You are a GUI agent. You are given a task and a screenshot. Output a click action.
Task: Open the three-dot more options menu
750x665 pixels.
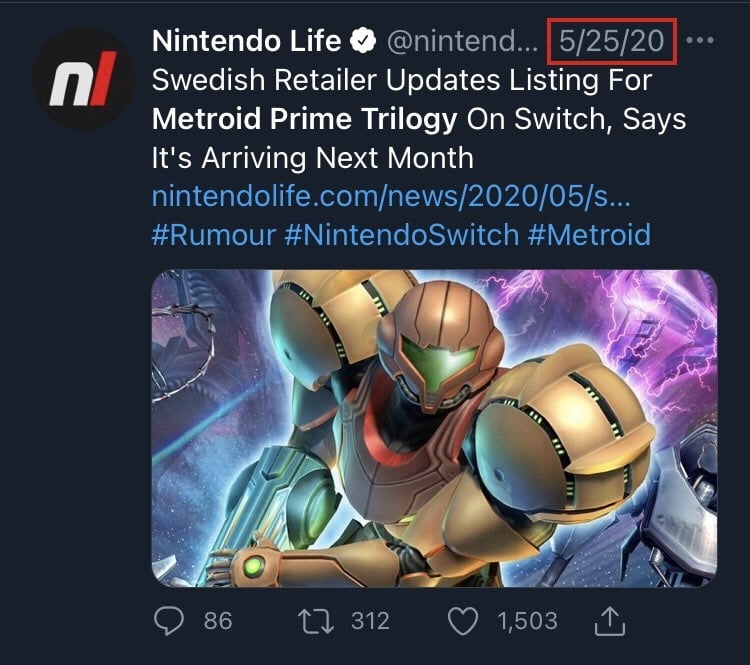(x=703, y=43)
